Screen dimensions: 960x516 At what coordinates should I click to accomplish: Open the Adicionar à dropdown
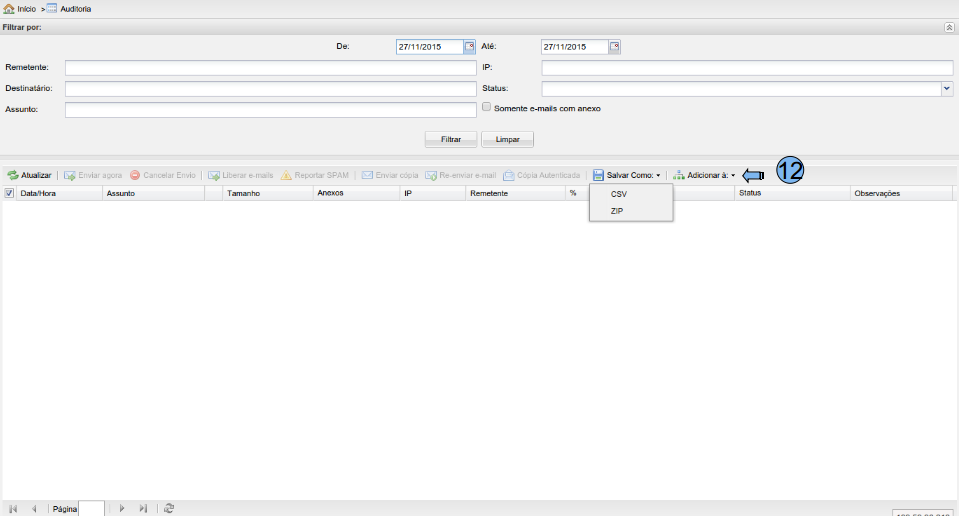click(x=705, y=175)
